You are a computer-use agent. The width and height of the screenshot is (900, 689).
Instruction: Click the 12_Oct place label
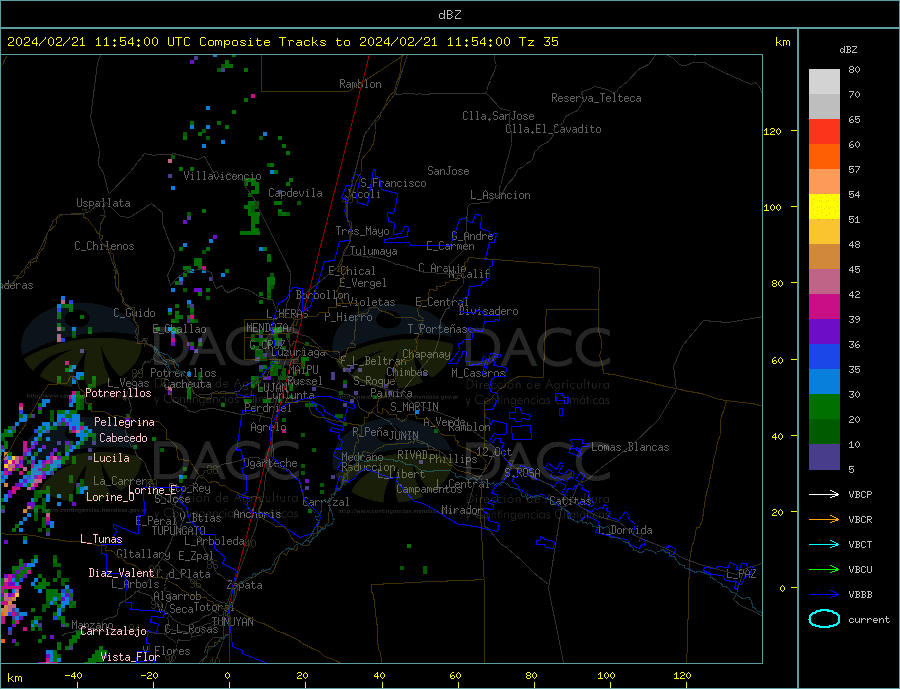pyautogui.click(x=494, y=452)
